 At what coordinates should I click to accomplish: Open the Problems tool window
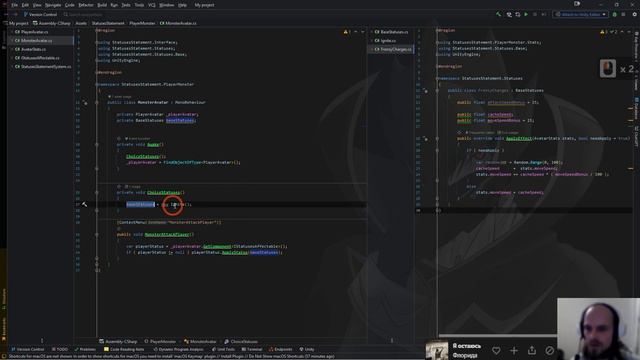pos(85,349)
